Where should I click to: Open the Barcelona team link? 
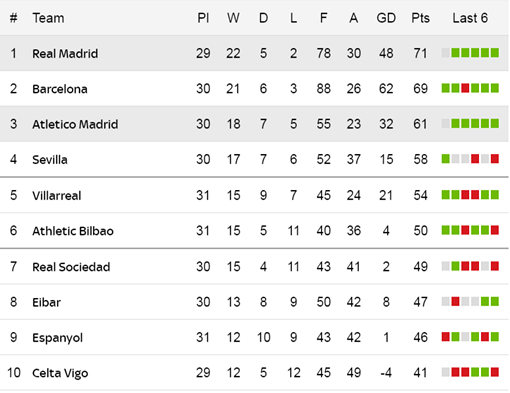point(60,89)
